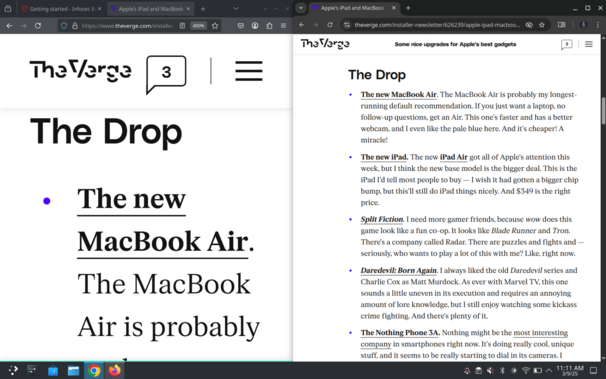The image size is (606, 379).
Task: Open 'The new iPad.' link in the Chrome page
Action: coord(384,157)
